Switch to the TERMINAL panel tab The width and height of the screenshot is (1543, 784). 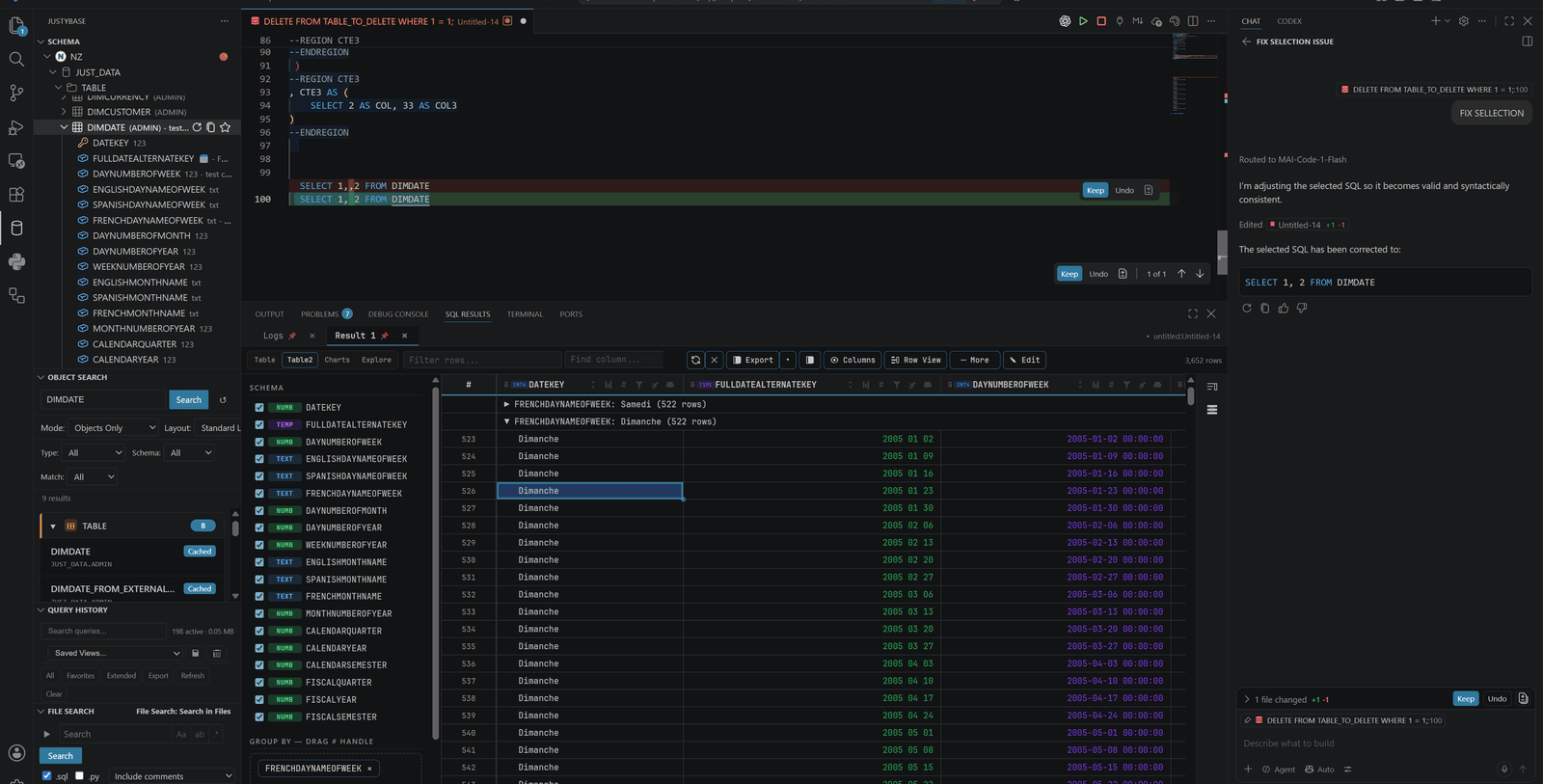[x=525, y=314]
